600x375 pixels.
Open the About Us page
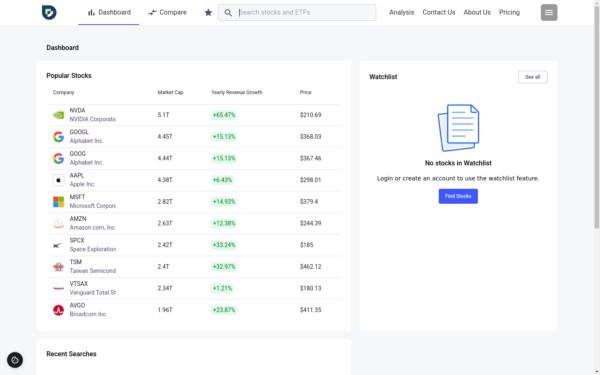point(477,12)
